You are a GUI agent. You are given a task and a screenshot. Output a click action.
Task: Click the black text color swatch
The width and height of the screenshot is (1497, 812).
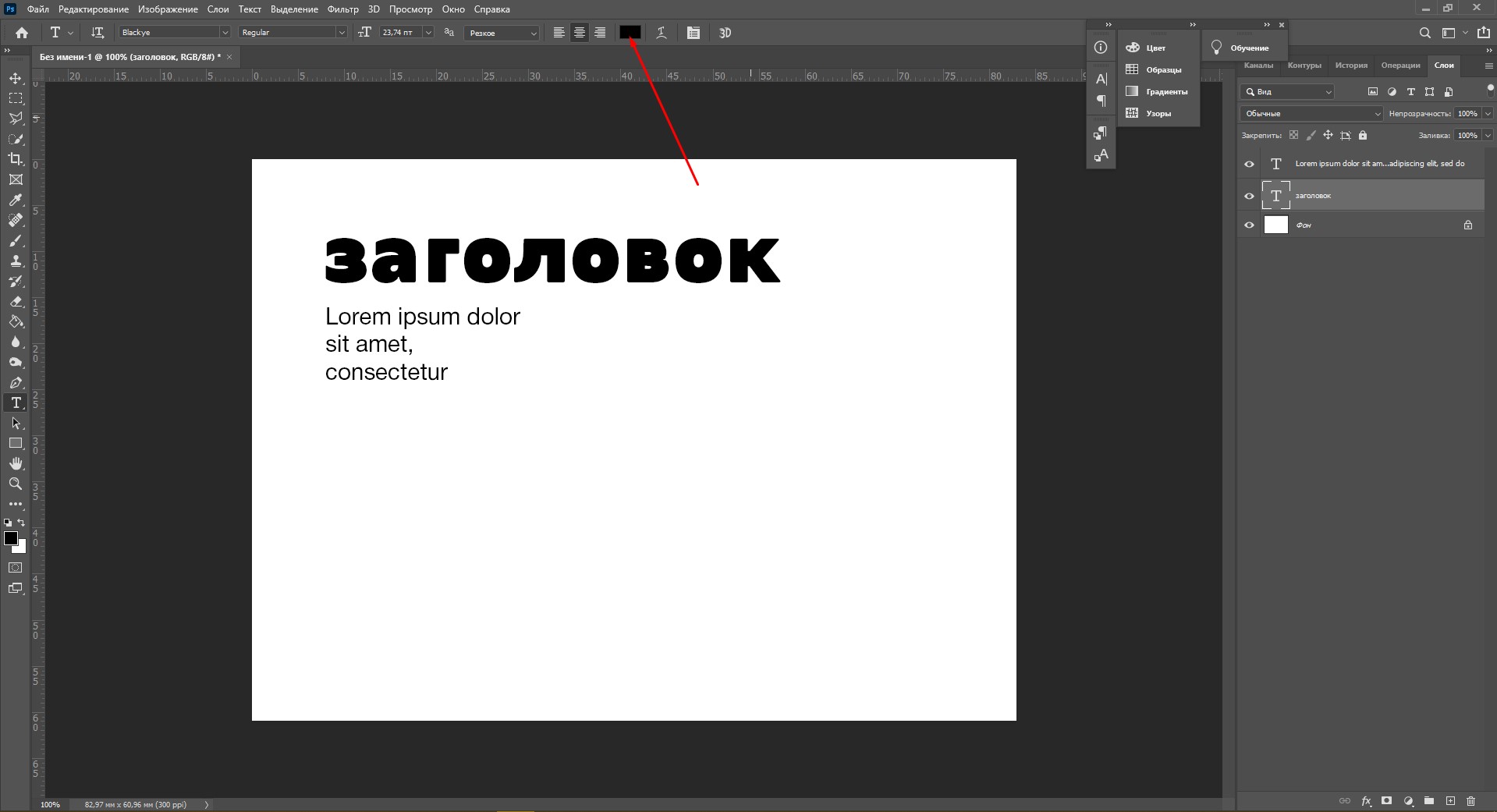click(x=630, y=33)
